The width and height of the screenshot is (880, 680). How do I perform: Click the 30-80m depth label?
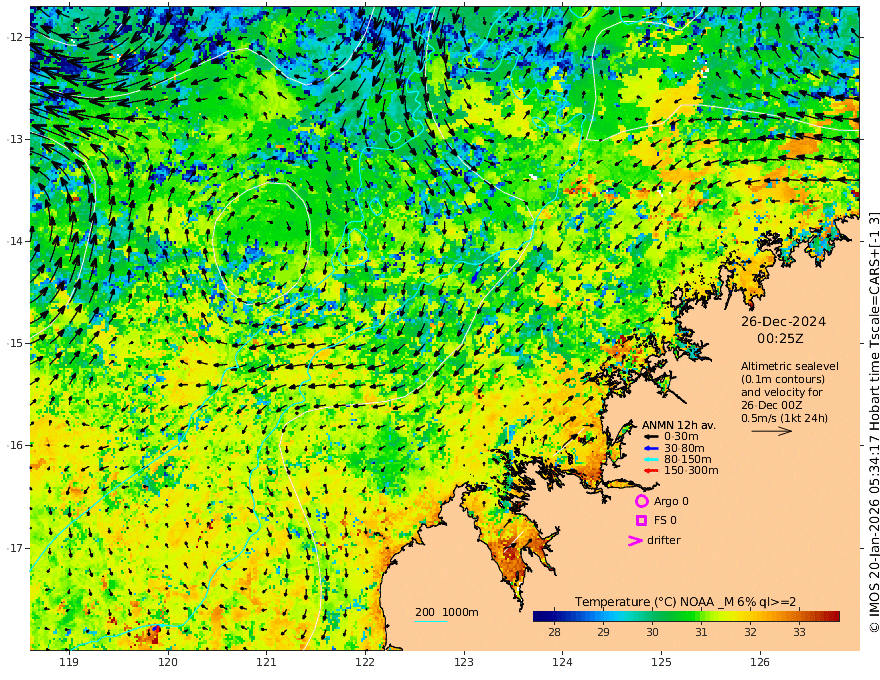point(684,448)
